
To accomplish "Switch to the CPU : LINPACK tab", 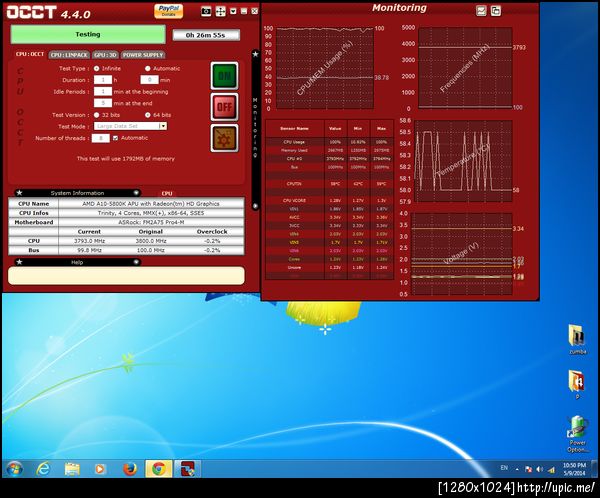I will click(x=69, y=55).
